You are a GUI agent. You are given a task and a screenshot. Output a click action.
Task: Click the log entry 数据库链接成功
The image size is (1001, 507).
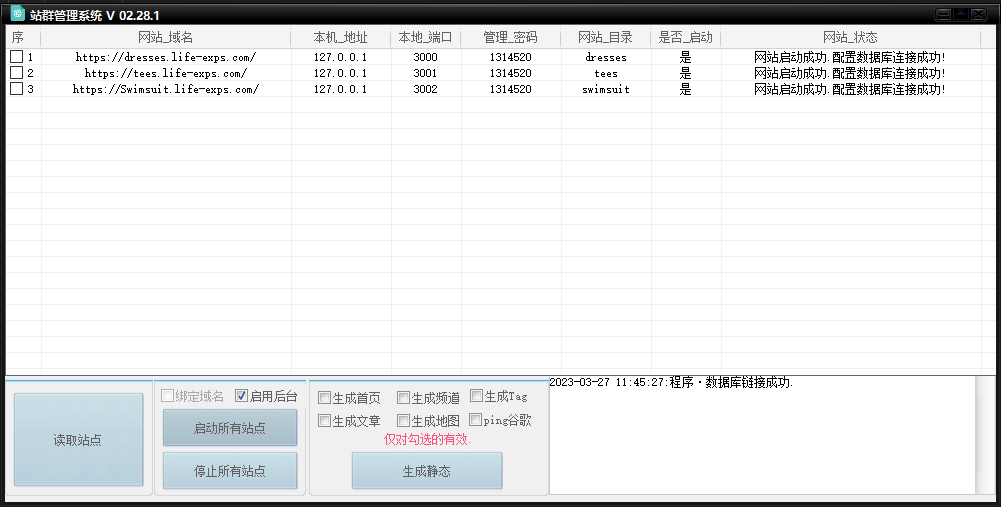pos(671,382)
